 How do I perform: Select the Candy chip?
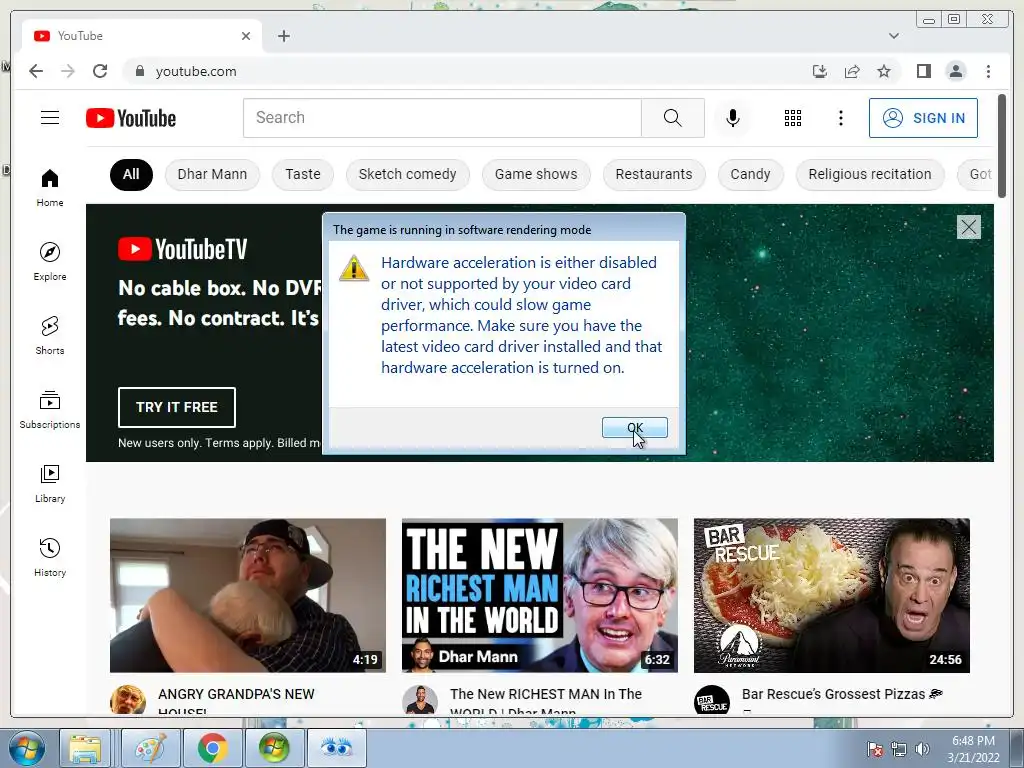(750, 174)
